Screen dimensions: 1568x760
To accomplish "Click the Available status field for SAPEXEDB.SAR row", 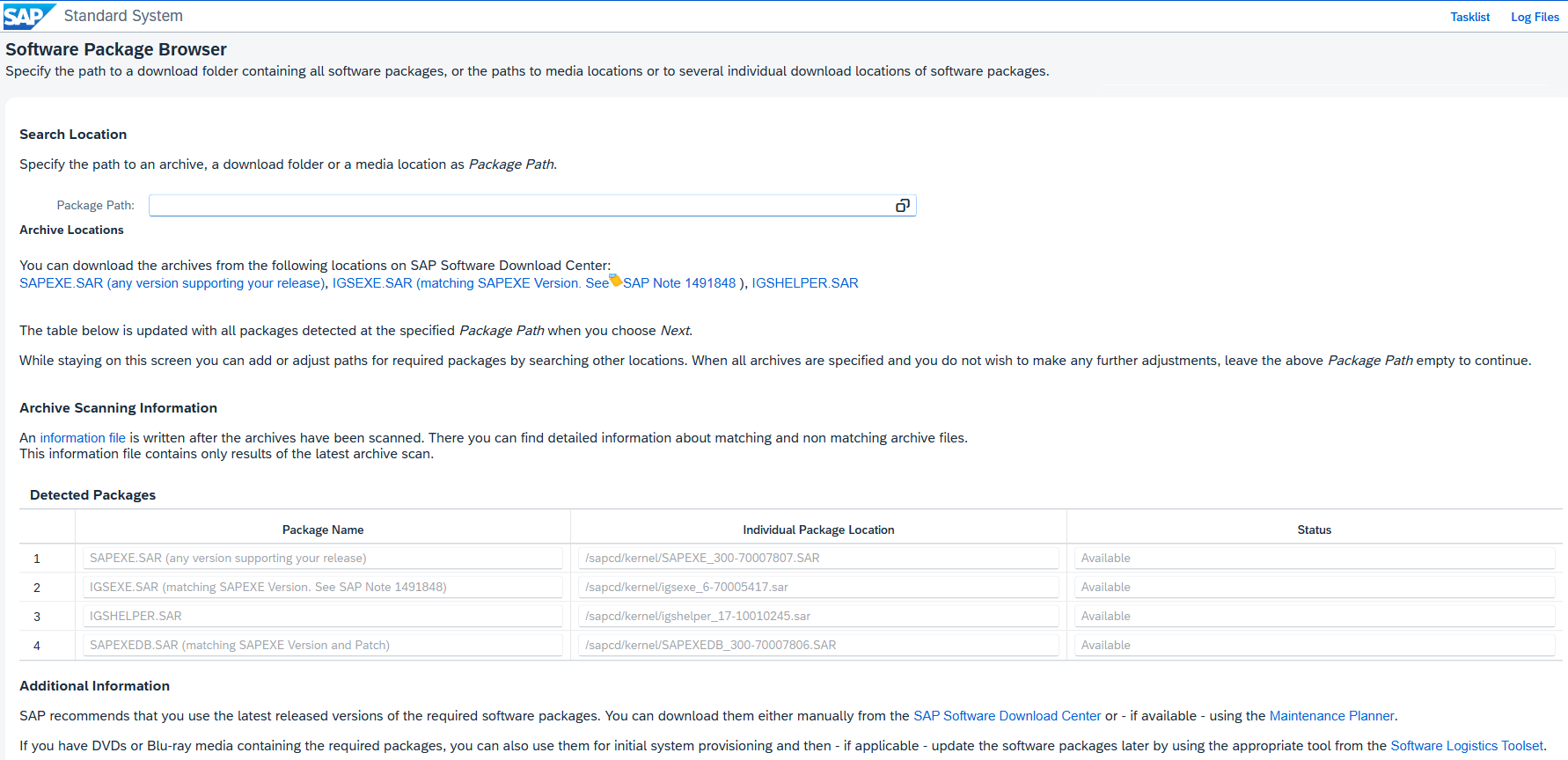I will [x=1315, y=645].
